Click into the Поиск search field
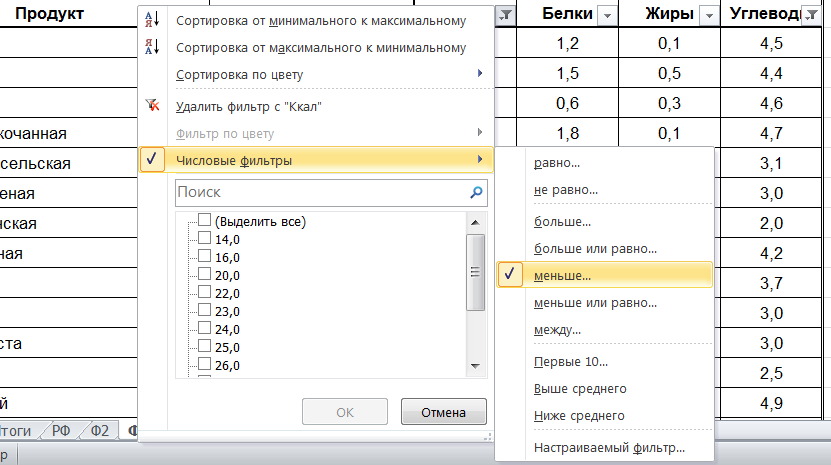 [318, 192]
